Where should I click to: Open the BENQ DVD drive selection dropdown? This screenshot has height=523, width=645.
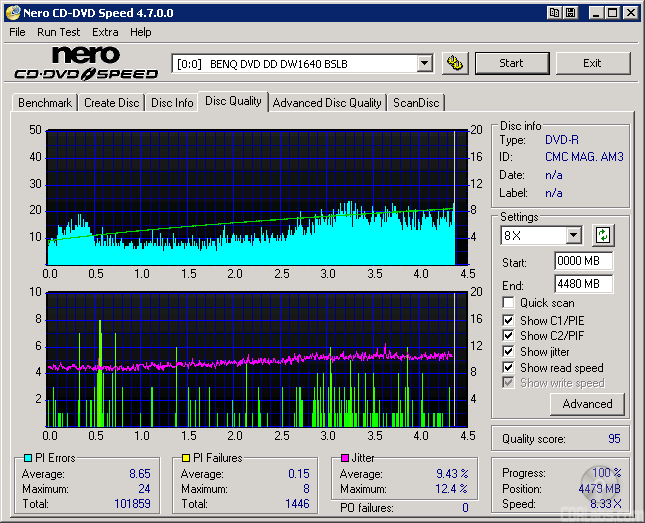point(424,63)
